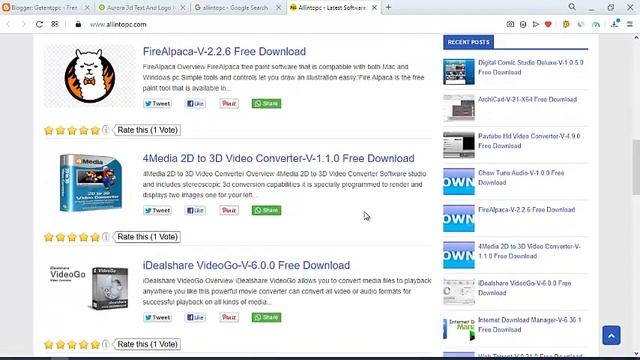Share the 4Media post via WhatsApp
Screen dimensions: 640x360
266,211
